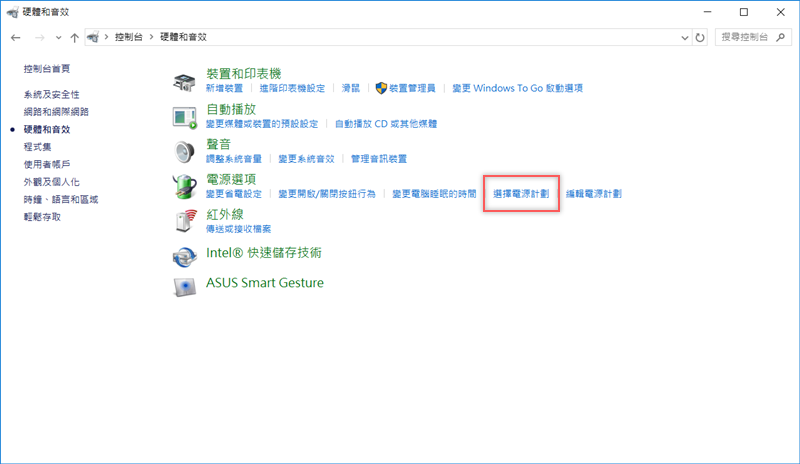
Task: Open 滑鼠 settings link
Action: [351, 88]
